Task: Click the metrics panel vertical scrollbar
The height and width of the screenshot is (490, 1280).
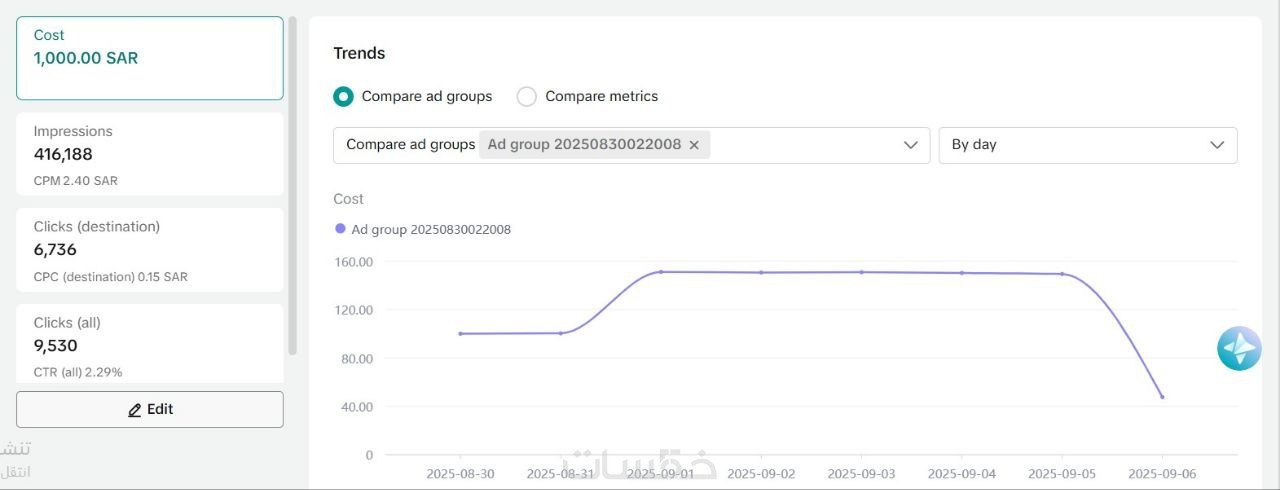Action: click(293, 185)
